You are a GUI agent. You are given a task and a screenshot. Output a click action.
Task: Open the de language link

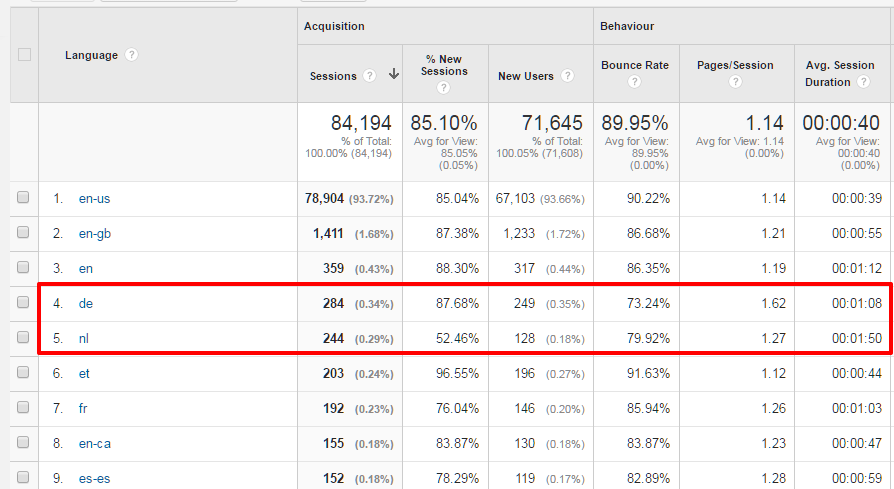(x=86, y=303)
